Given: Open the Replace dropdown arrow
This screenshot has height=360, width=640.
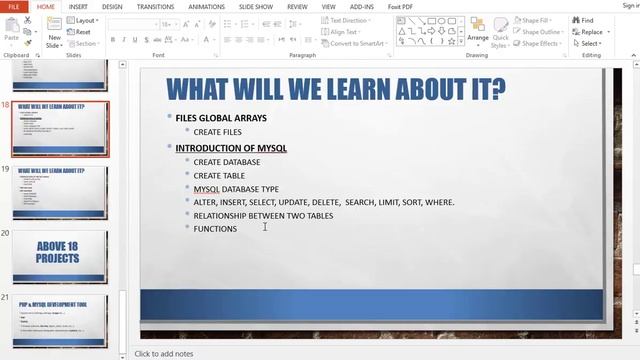Looking at the screenshot, I should pyautogui.click(x=609, y=32).
